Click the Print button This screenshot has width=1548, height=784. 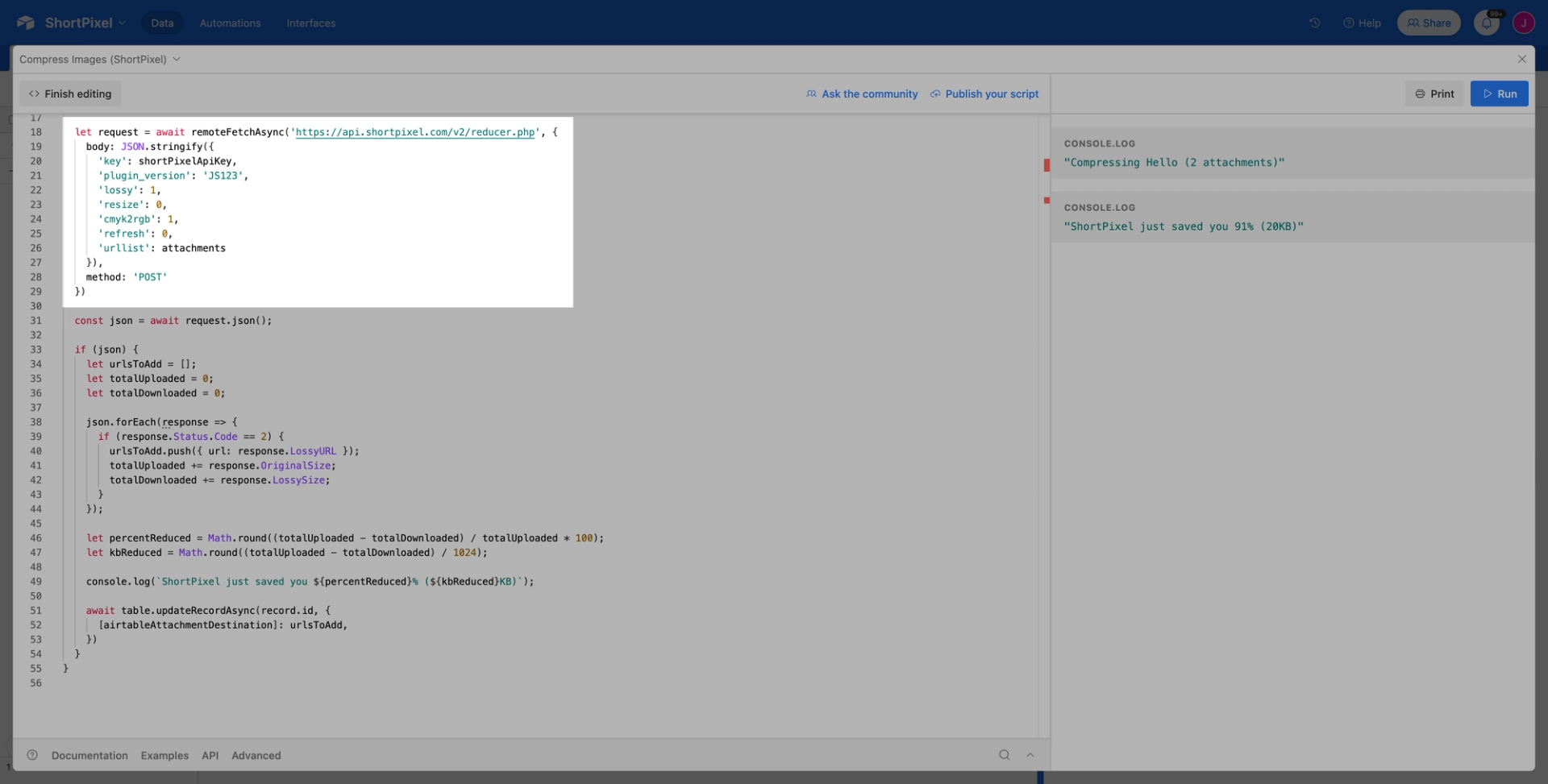coord(1434,93)
